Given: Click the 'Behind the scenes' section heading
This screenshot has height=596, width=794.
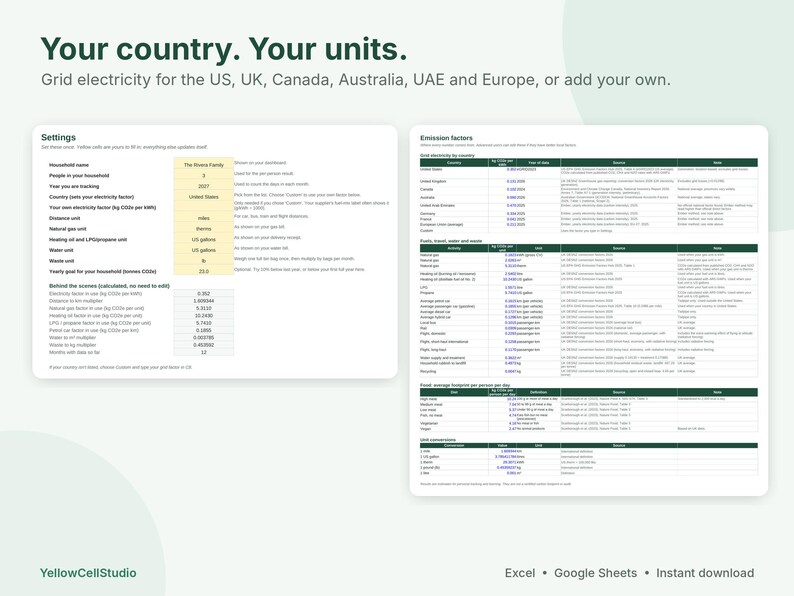Looking at the screenshot, I should click(x=109, y=286).
